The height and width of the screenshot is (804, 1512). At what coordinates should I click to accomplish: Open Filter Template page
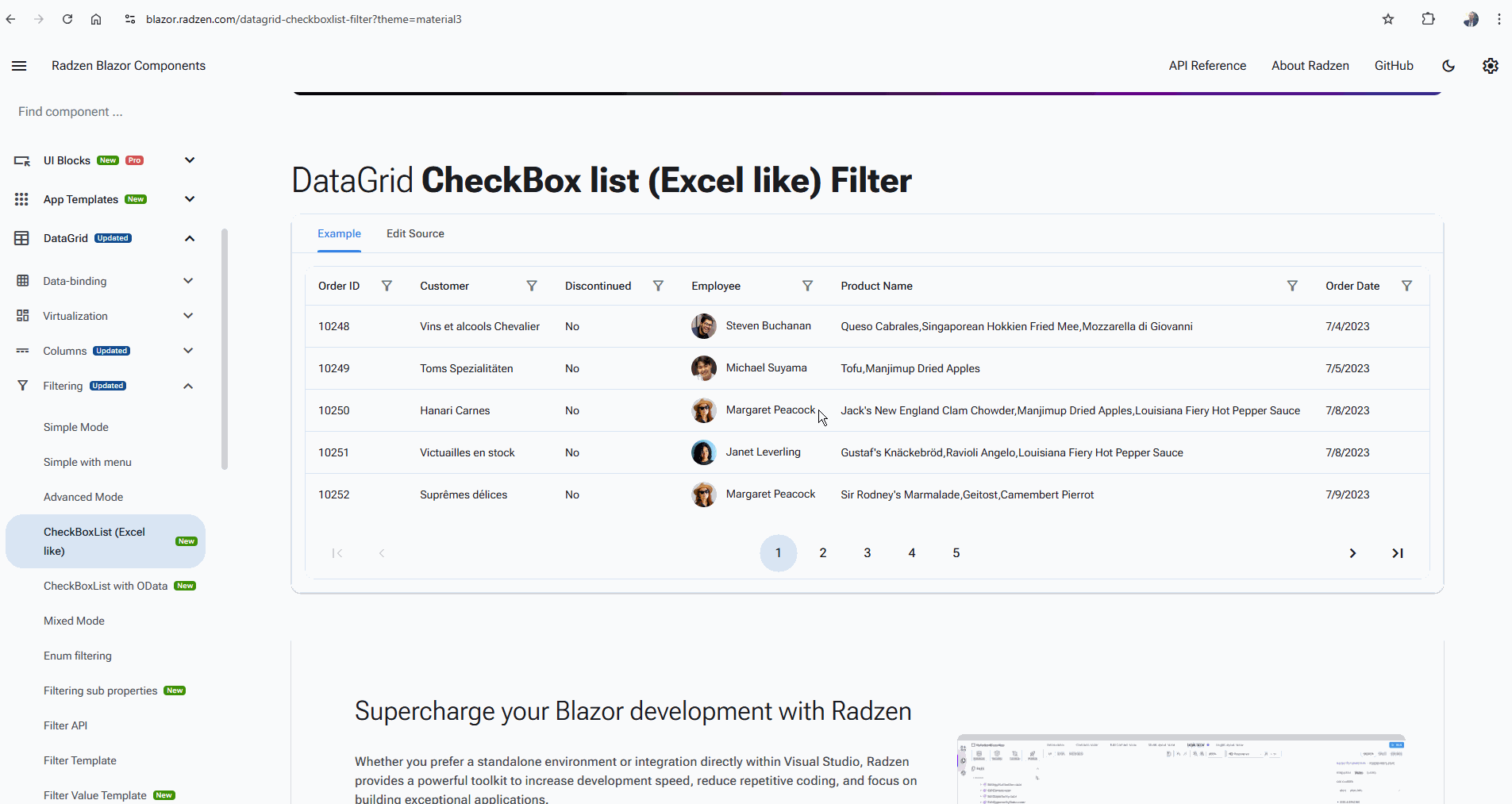pos(80,760)
